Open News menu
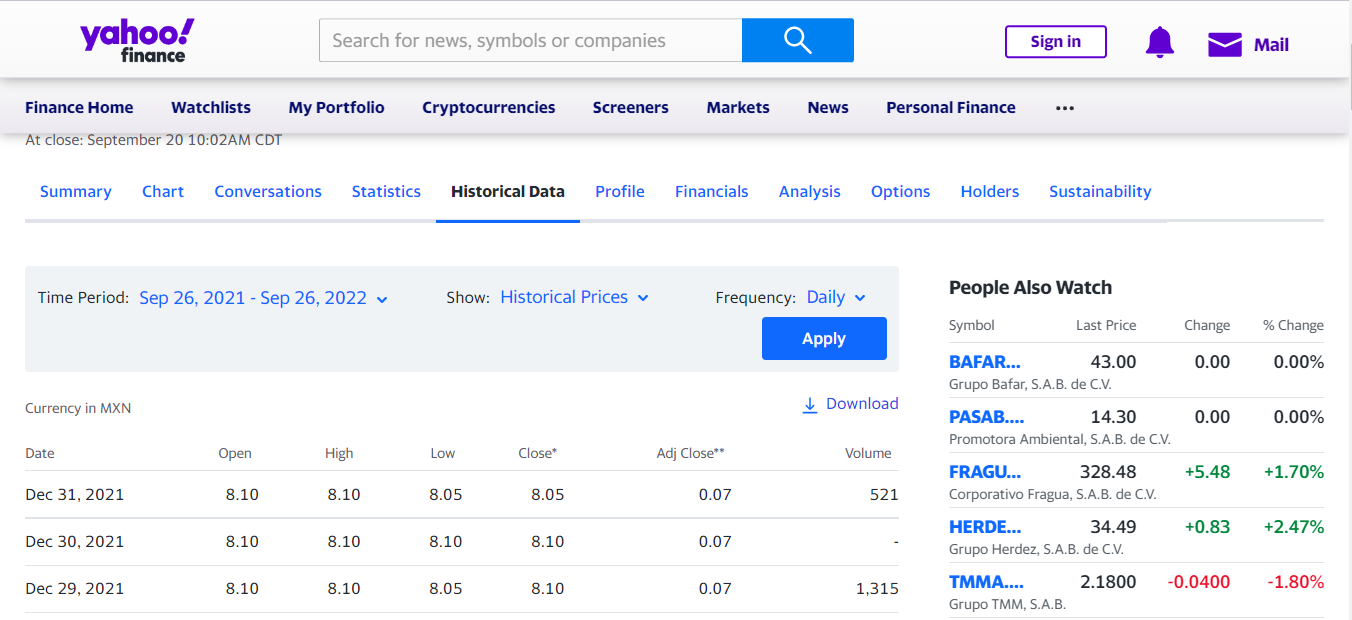This screenshot has height=620, width=1352. tap(828, 108)
